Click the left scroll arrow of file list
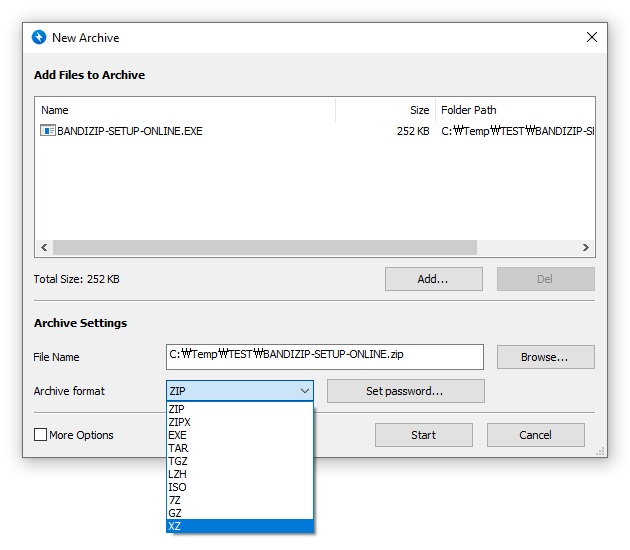630x550 pixels. 44,247
